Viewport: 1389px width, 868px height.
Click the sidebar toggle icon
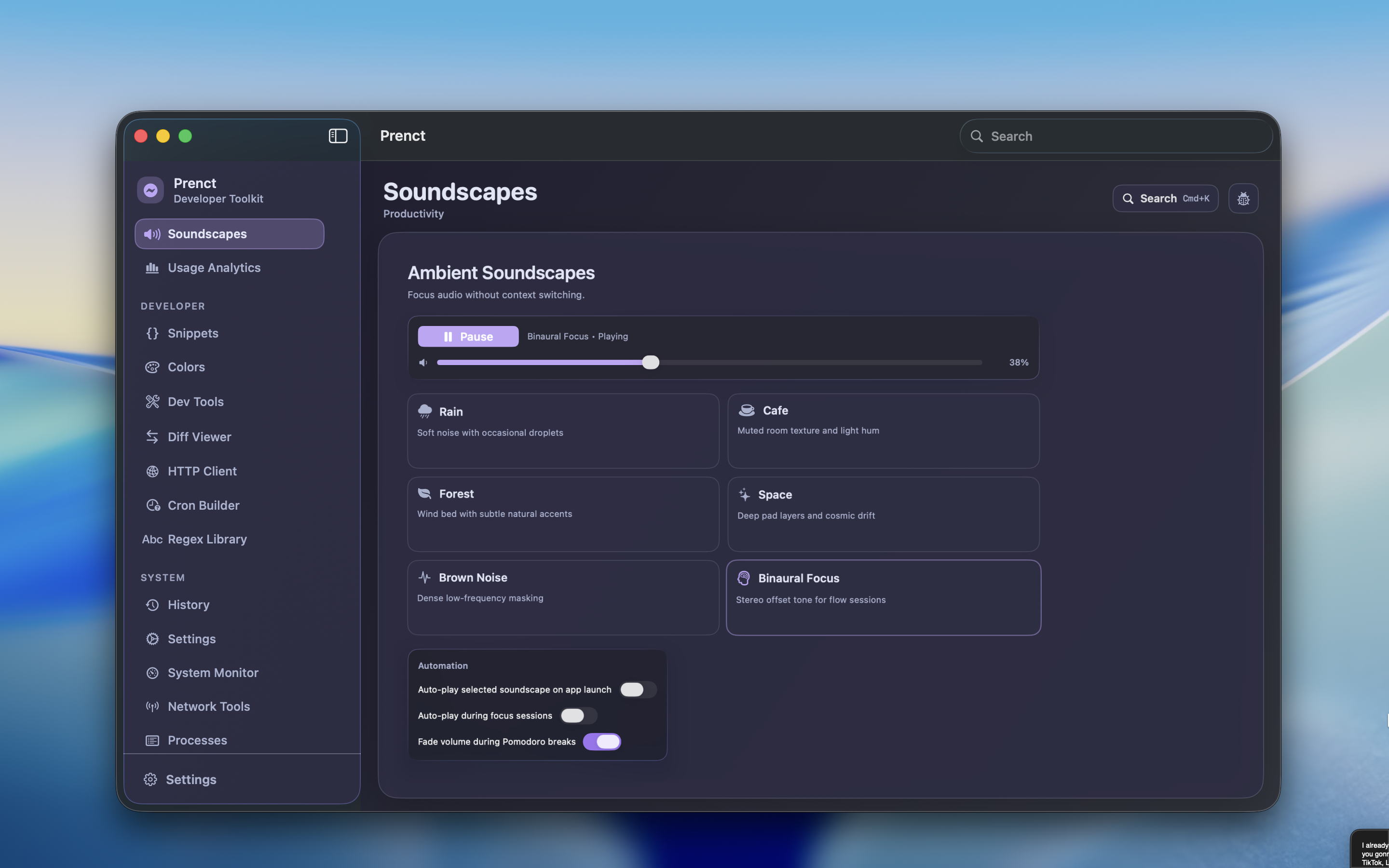pyautogui.click(x=338, y=136)
